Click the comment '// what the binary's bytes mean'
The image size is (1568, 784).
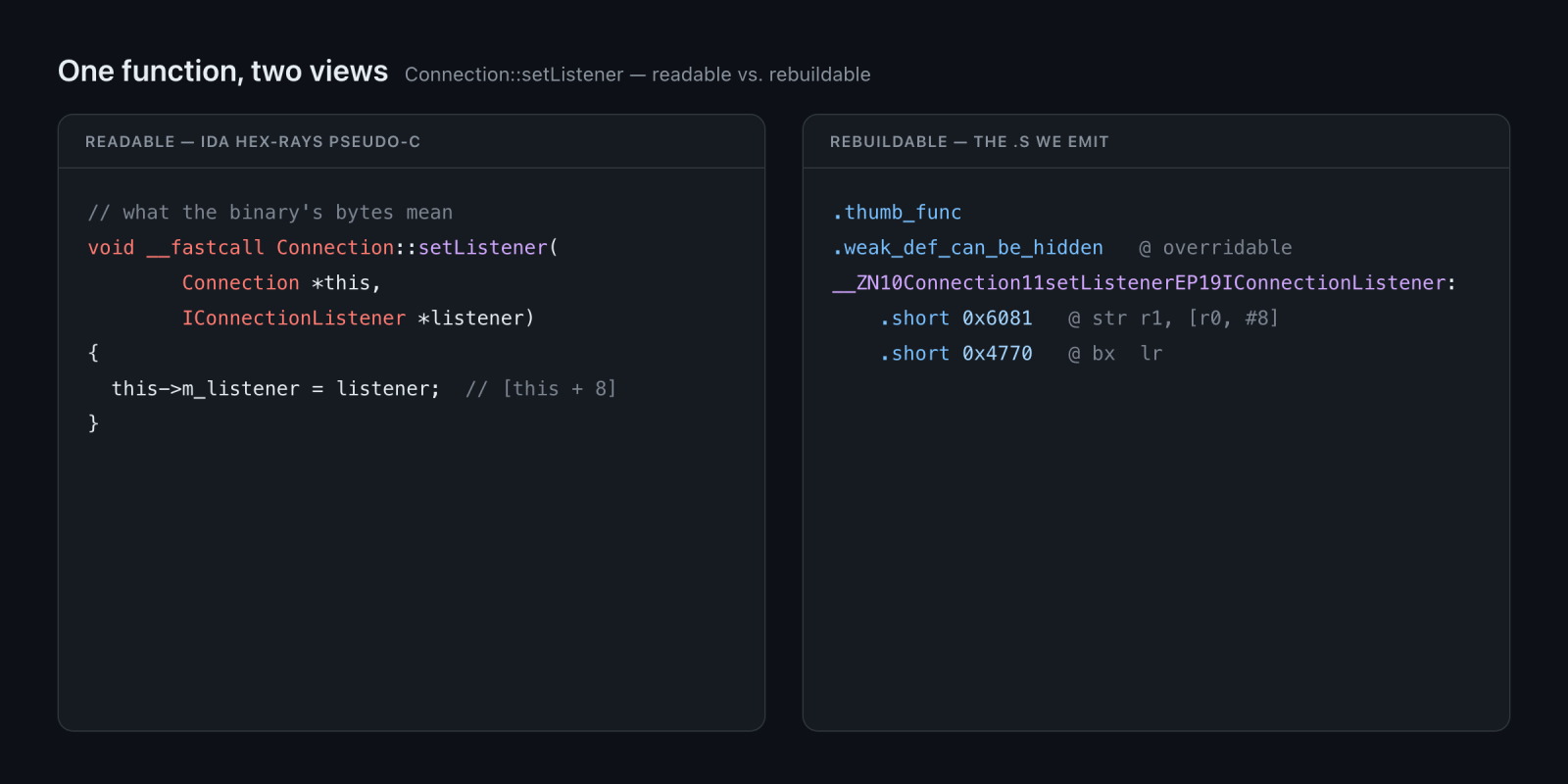tap(270, 213)
